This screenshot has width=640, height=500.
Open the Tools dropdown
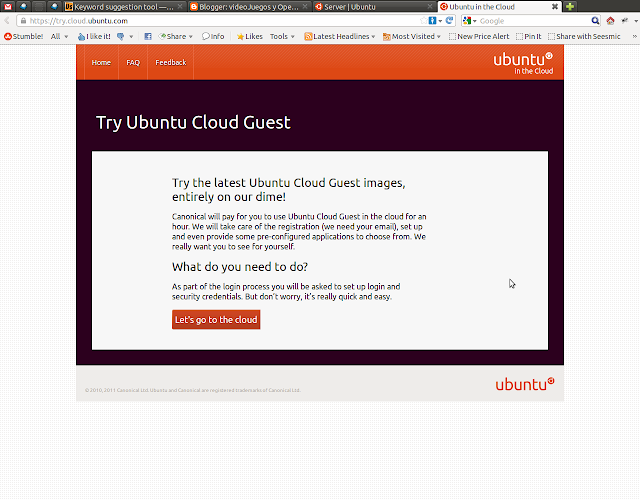pos(282,36)
